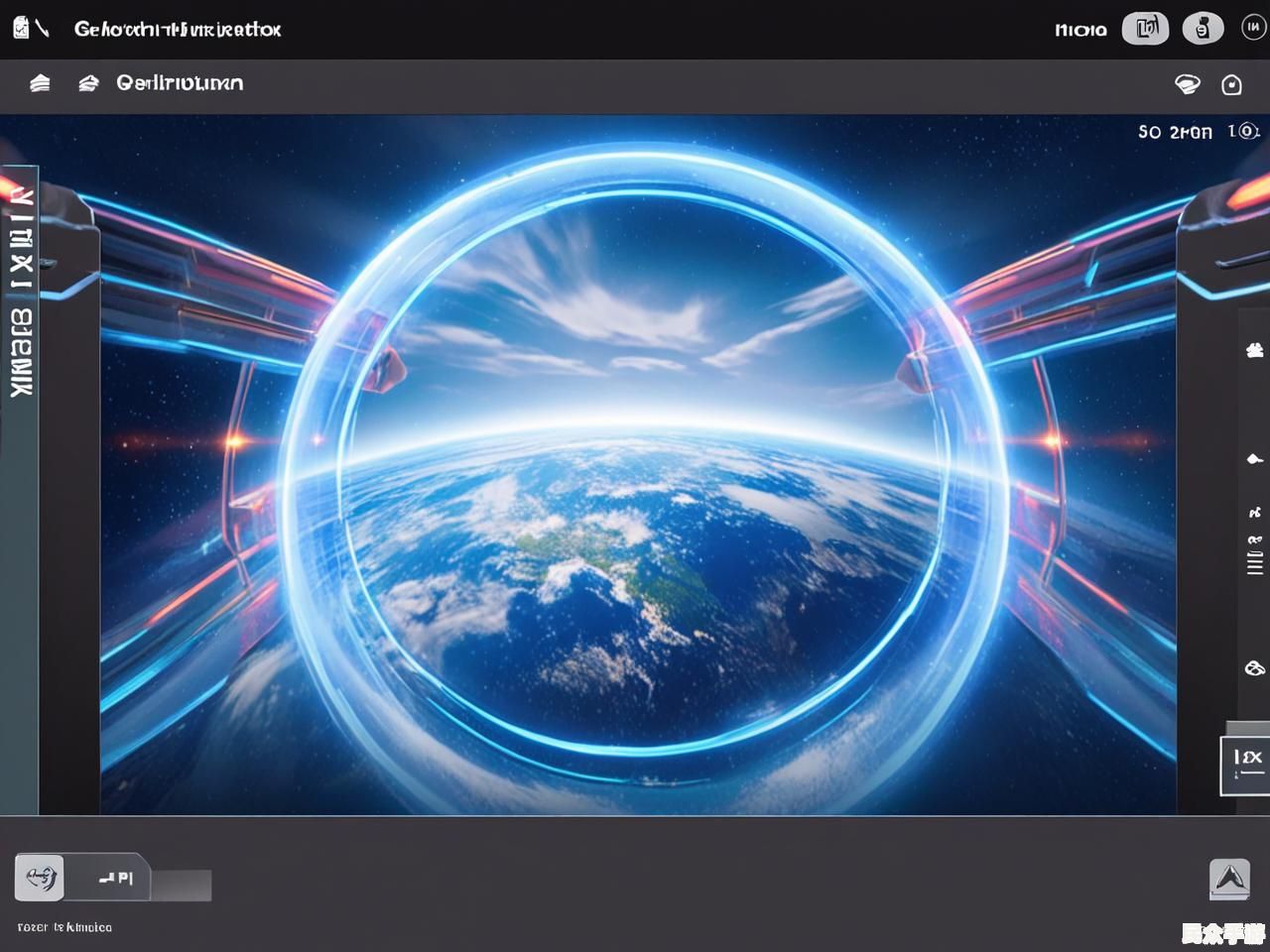
Task: Click the gray bar right of bottom-left tab
Action: click(182, 885)
